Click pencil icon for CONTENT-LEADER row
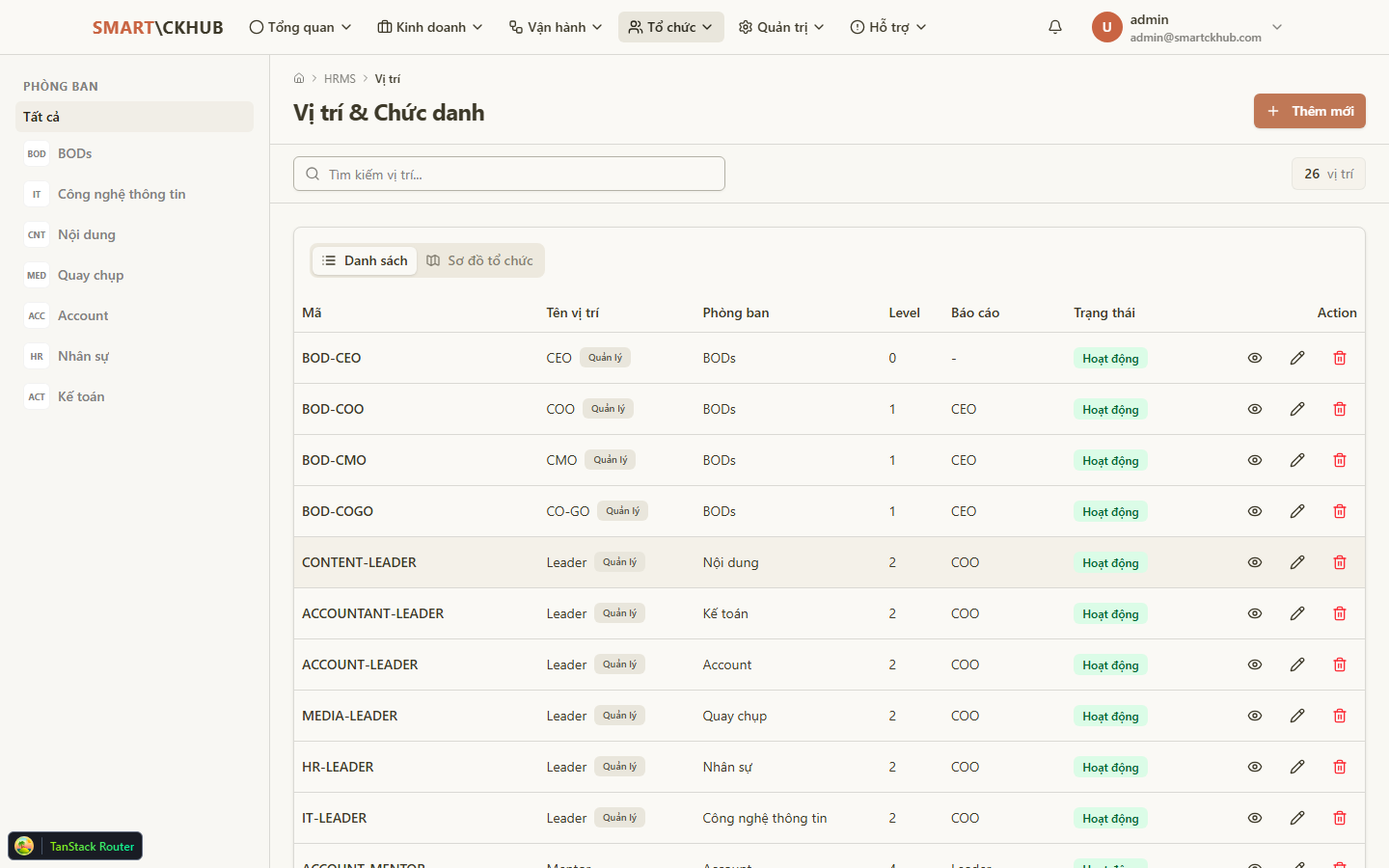Viewport: 1389px width, 868px height. click(1297, 562)
